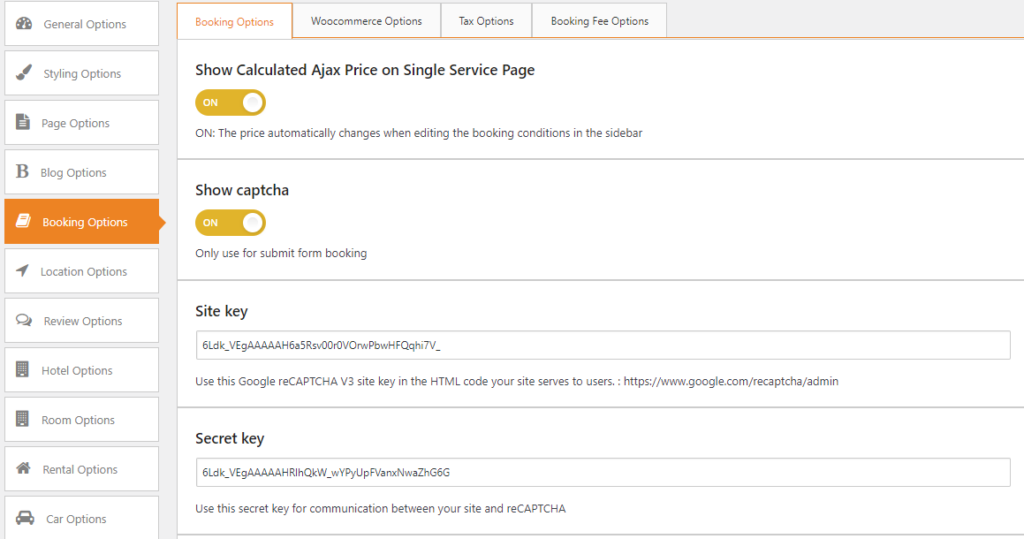Screen dimensions: 1024x539
Task: Click the Rental Options house icon
Action: [24, 469]
